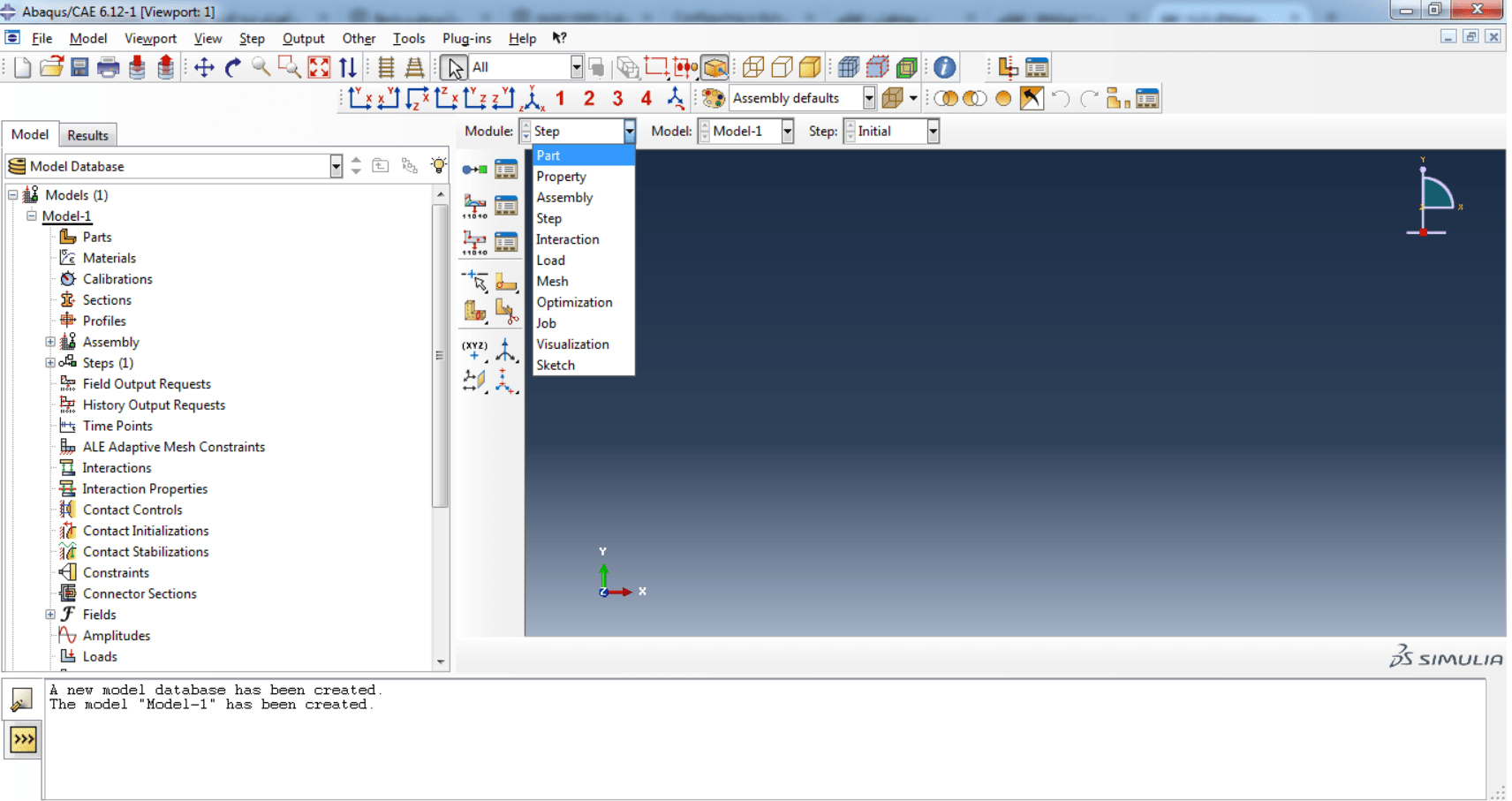Open the Model-1 dropdown arrow

(x=787, y=131)
